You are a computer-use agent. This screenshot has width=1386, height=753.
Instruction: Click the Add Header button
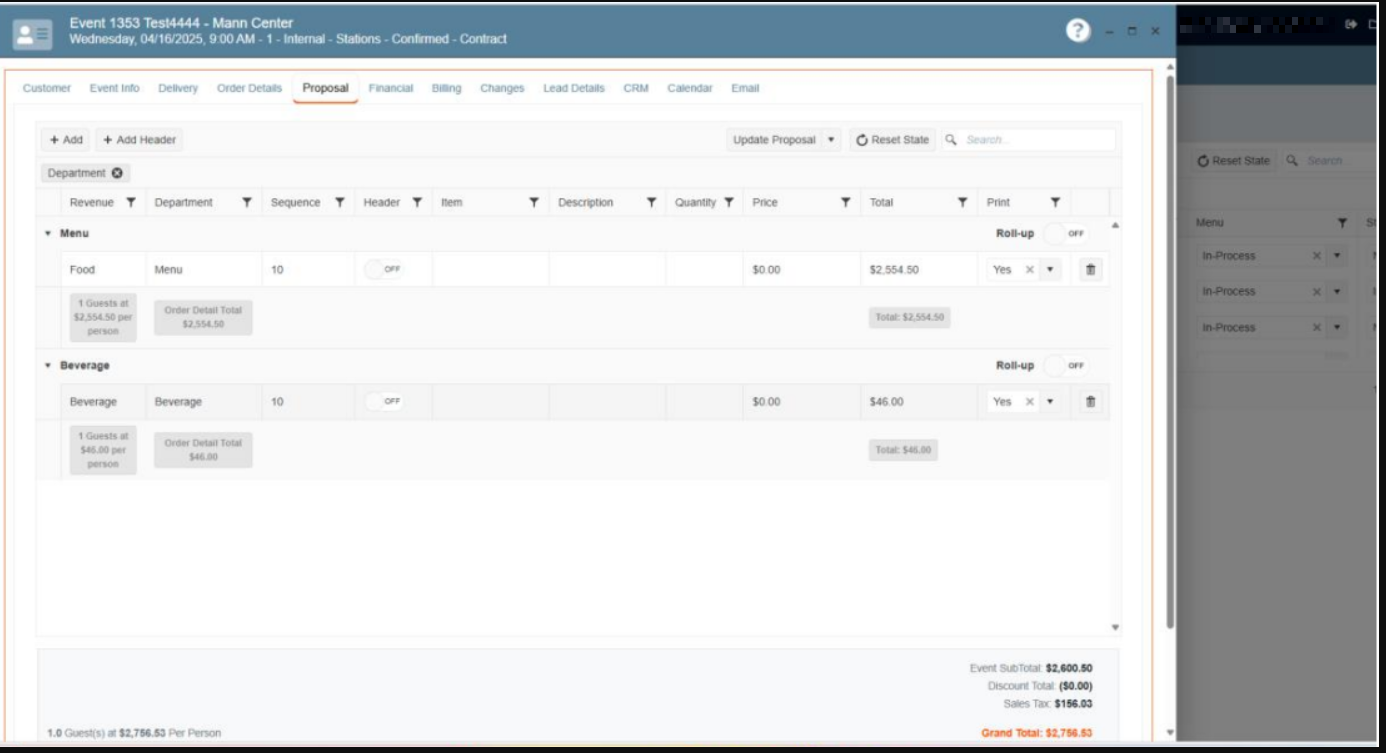[x=139, y=140]
